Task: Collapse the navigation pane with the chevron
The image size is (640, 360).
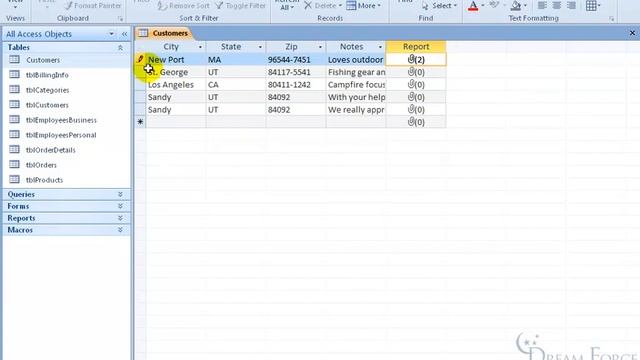Action: 124,34
